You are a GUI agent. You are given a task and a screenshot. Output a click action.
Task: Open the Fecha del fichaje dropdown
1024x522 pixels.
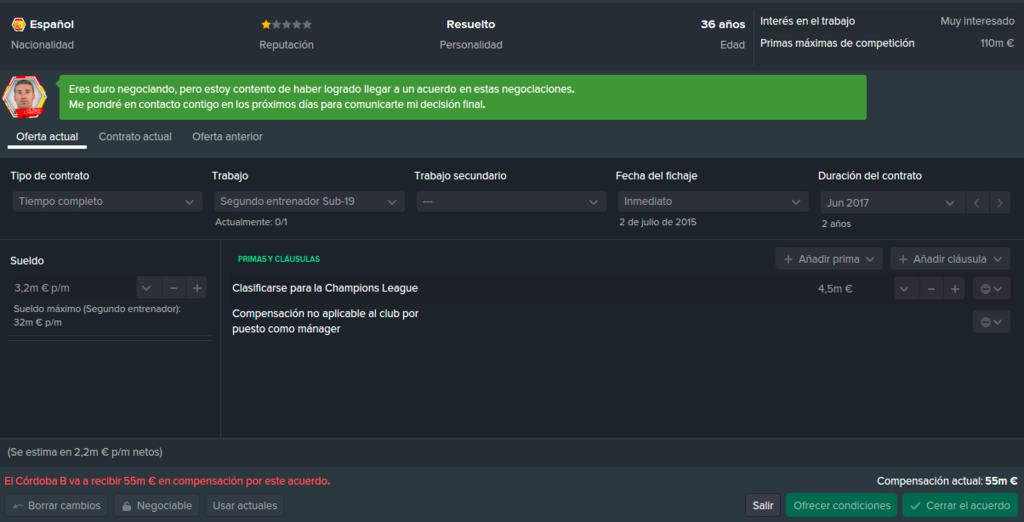pos(712,202)
